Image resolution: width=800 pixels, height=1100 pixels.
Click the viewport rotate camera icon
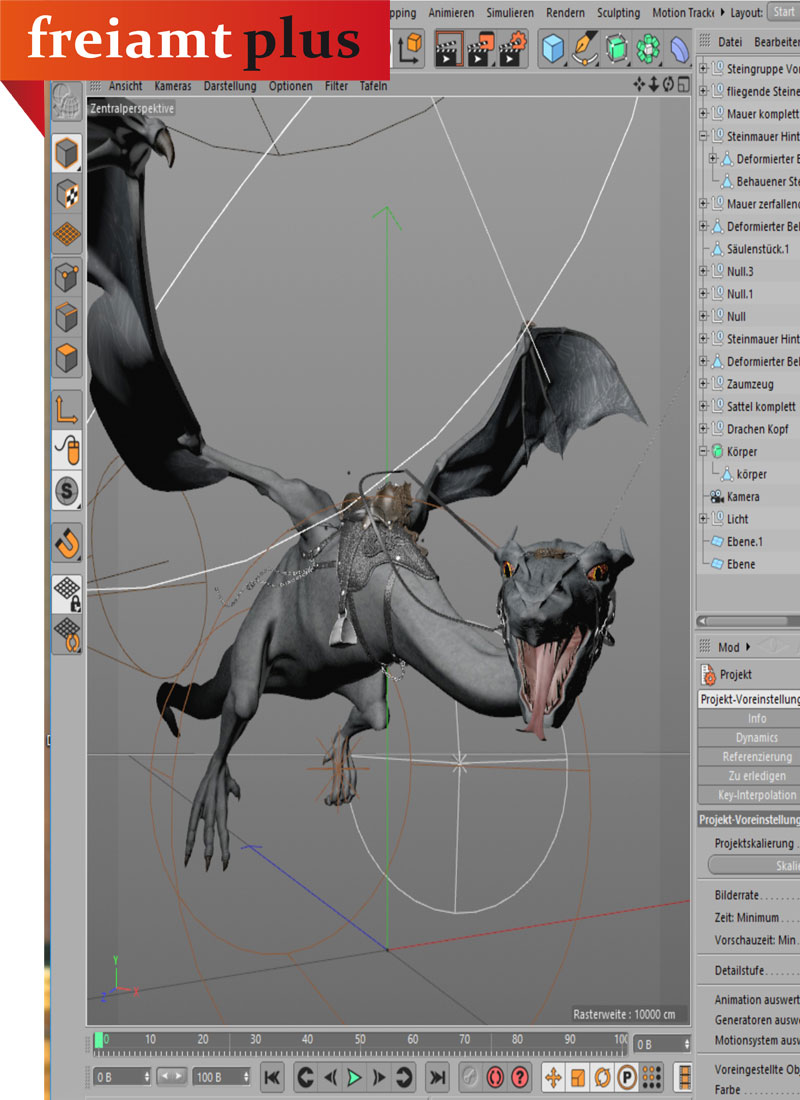point(668,84)
